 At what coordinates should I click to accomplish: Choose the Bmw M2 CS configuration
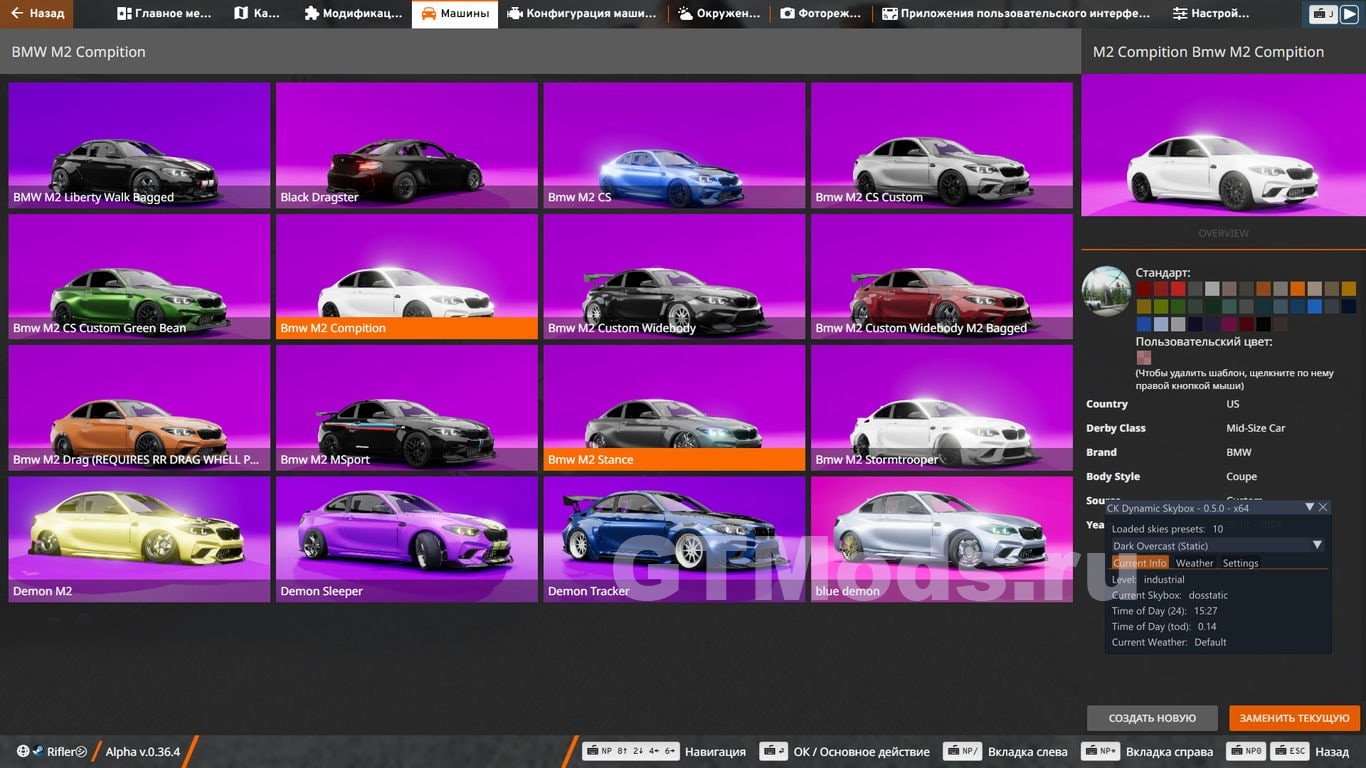[674, 145]
